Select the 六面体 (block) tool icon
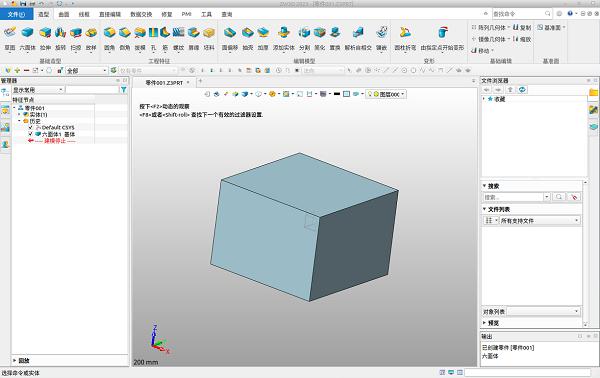 coord(27,33)
